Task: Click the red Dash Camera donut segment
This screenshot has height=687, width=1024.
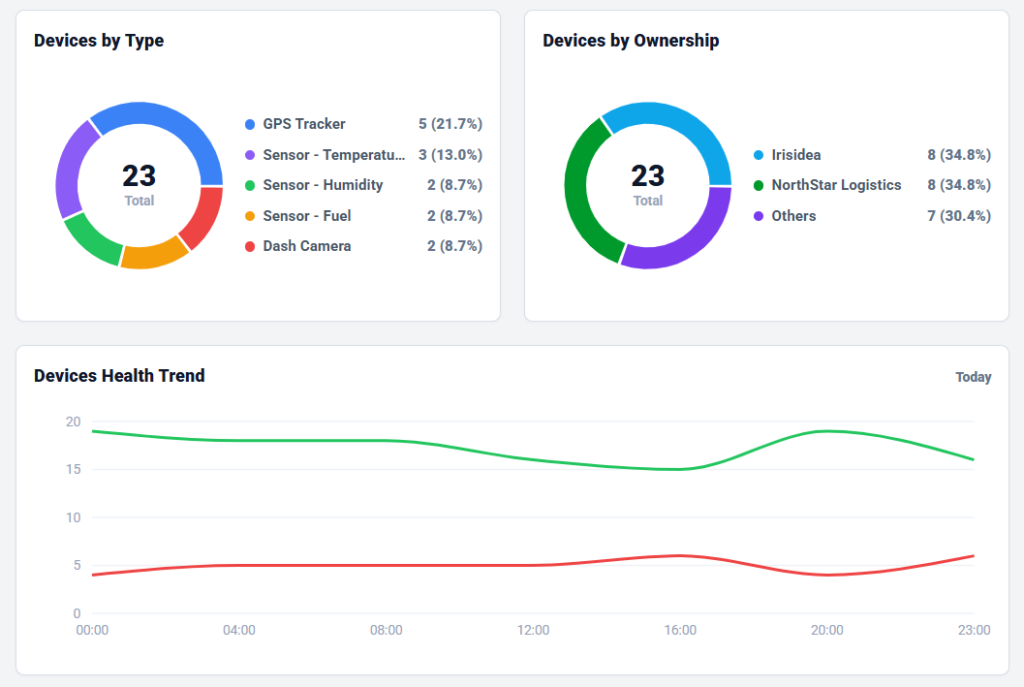Action: point(206,219)
